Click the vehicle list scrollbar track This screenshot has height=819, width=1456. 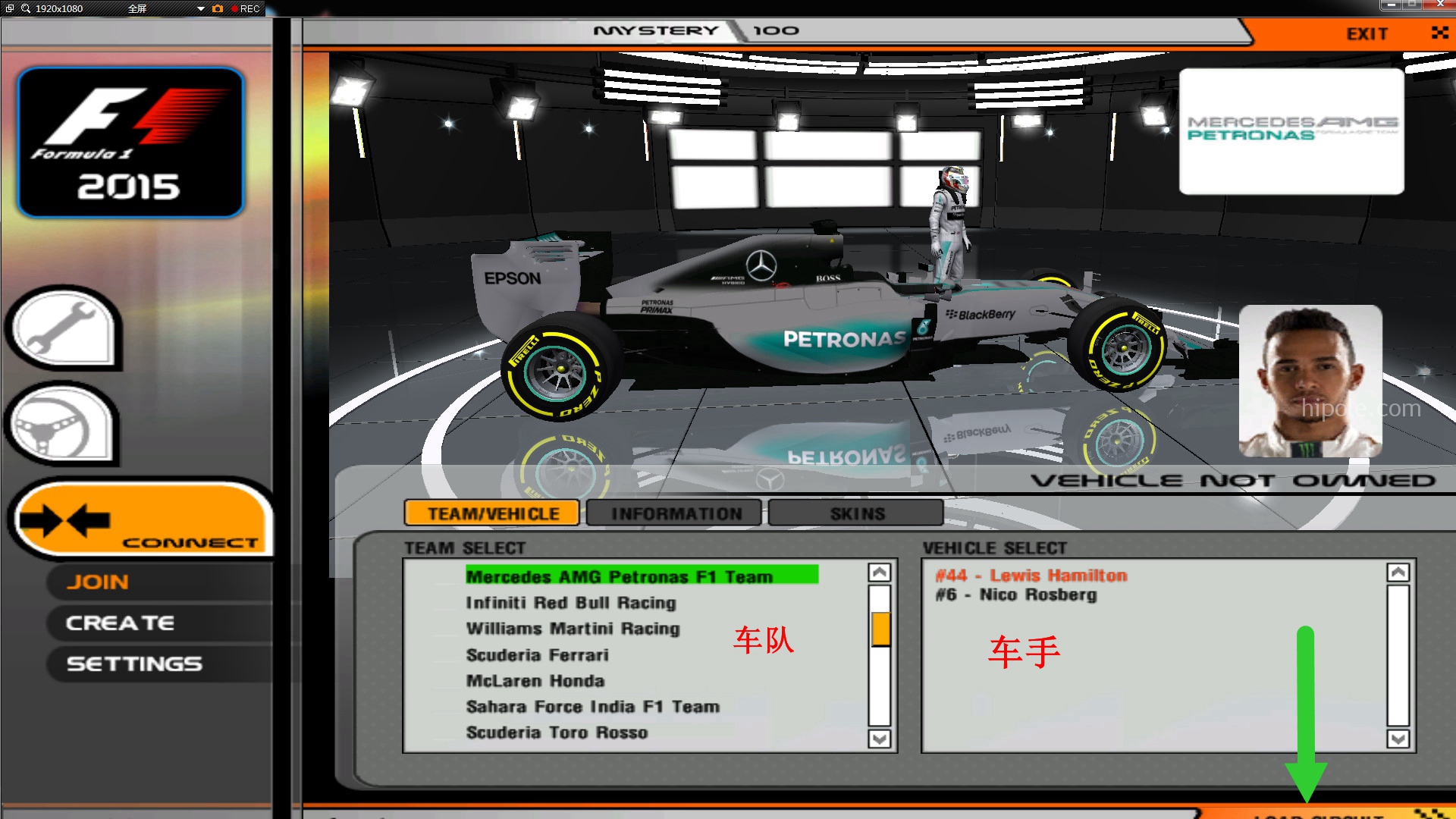(1398, 656)
